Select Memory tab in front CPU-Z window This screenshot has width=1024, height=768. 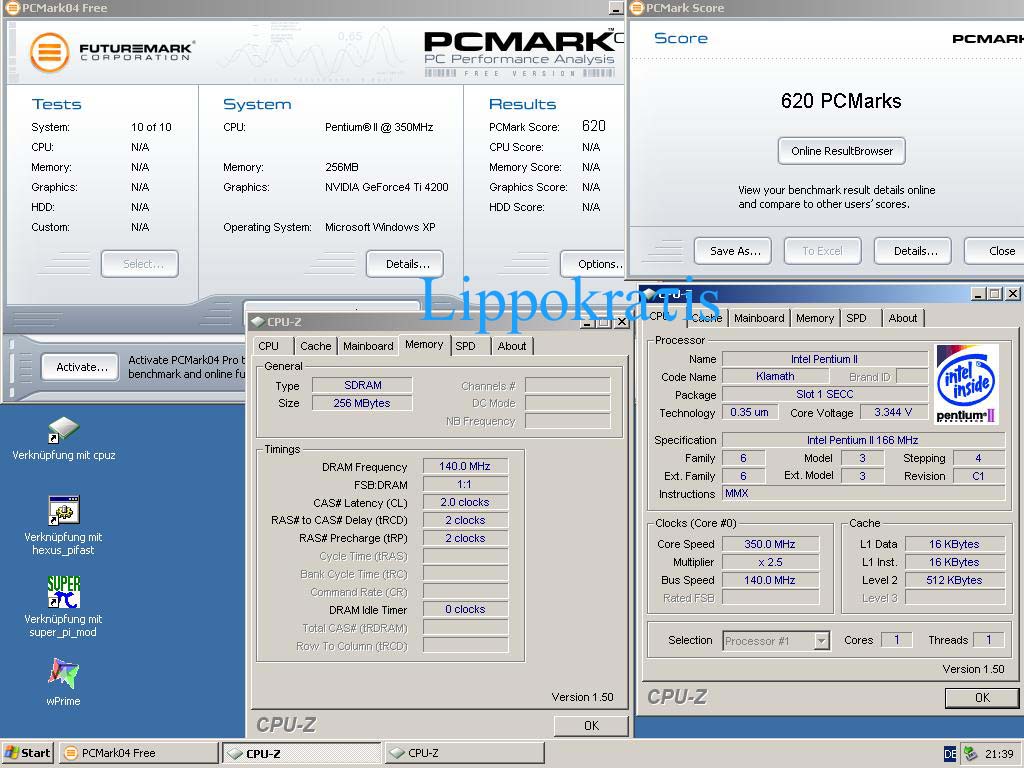pos(424,344)
